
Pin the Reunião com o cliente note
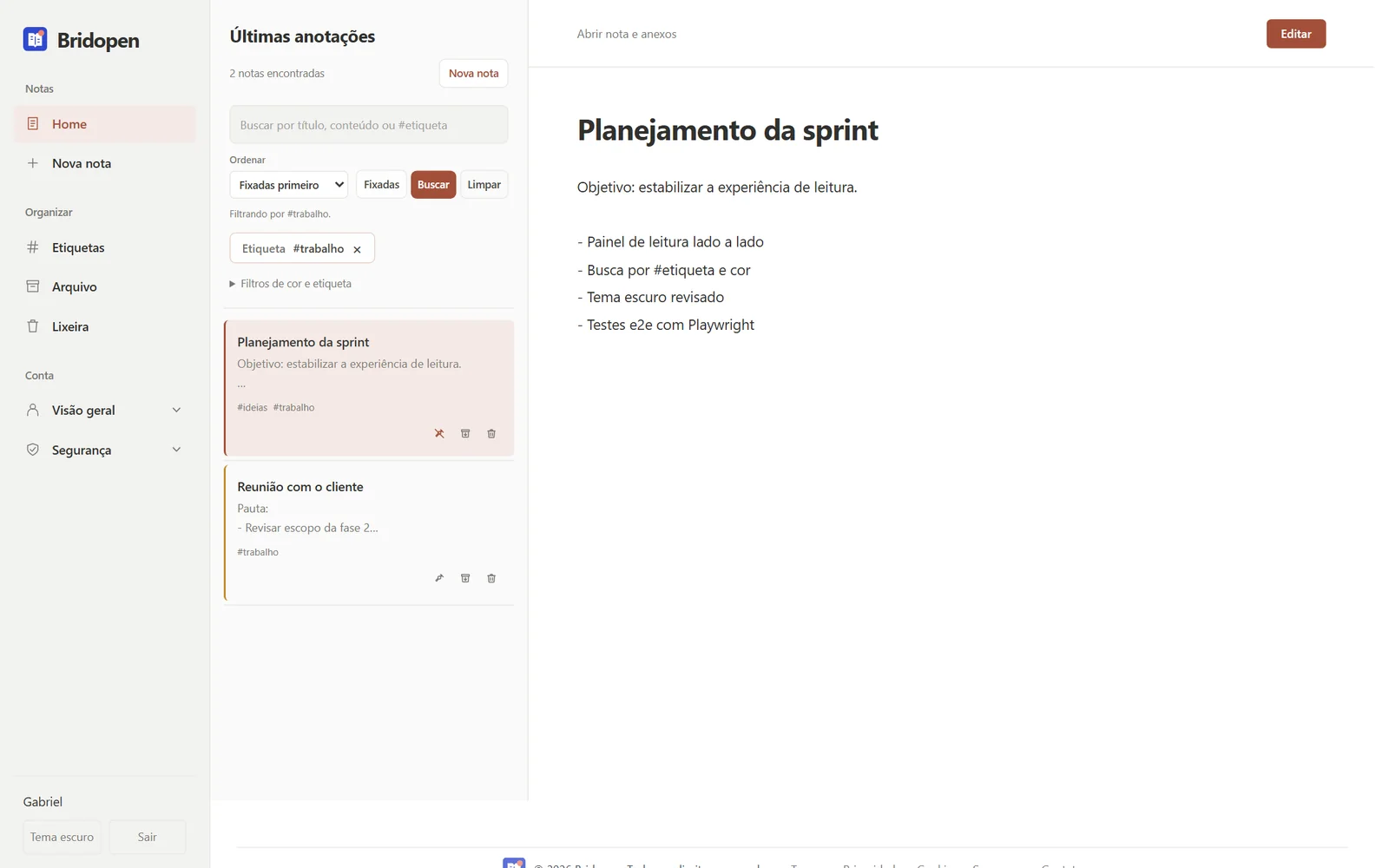(439, 578)
